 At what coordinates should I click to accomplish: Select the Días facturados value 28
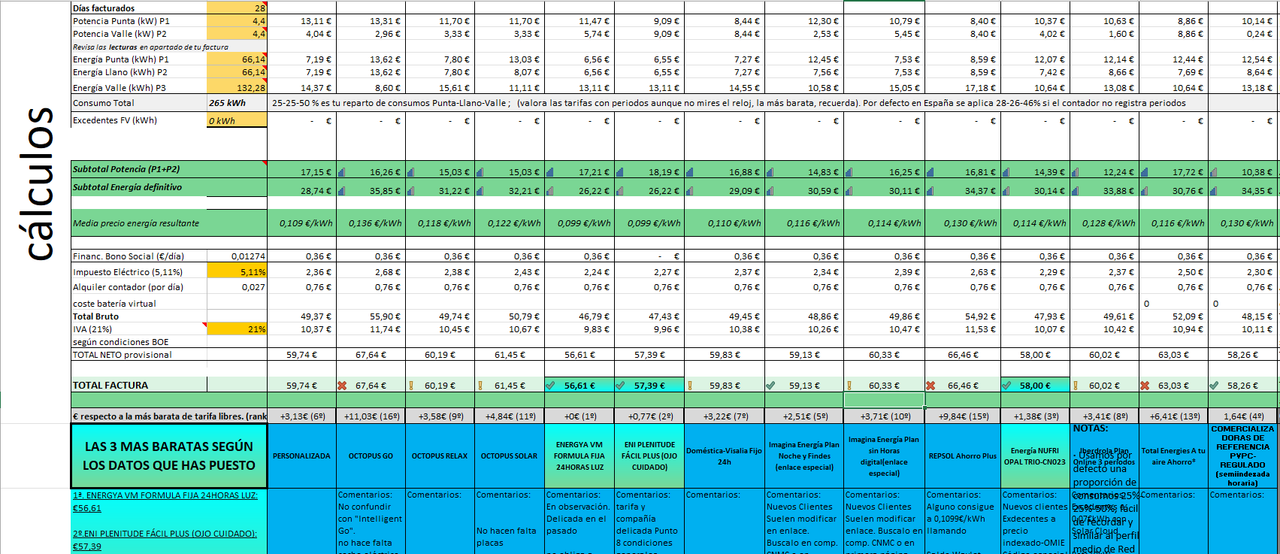tap(237, 7)
